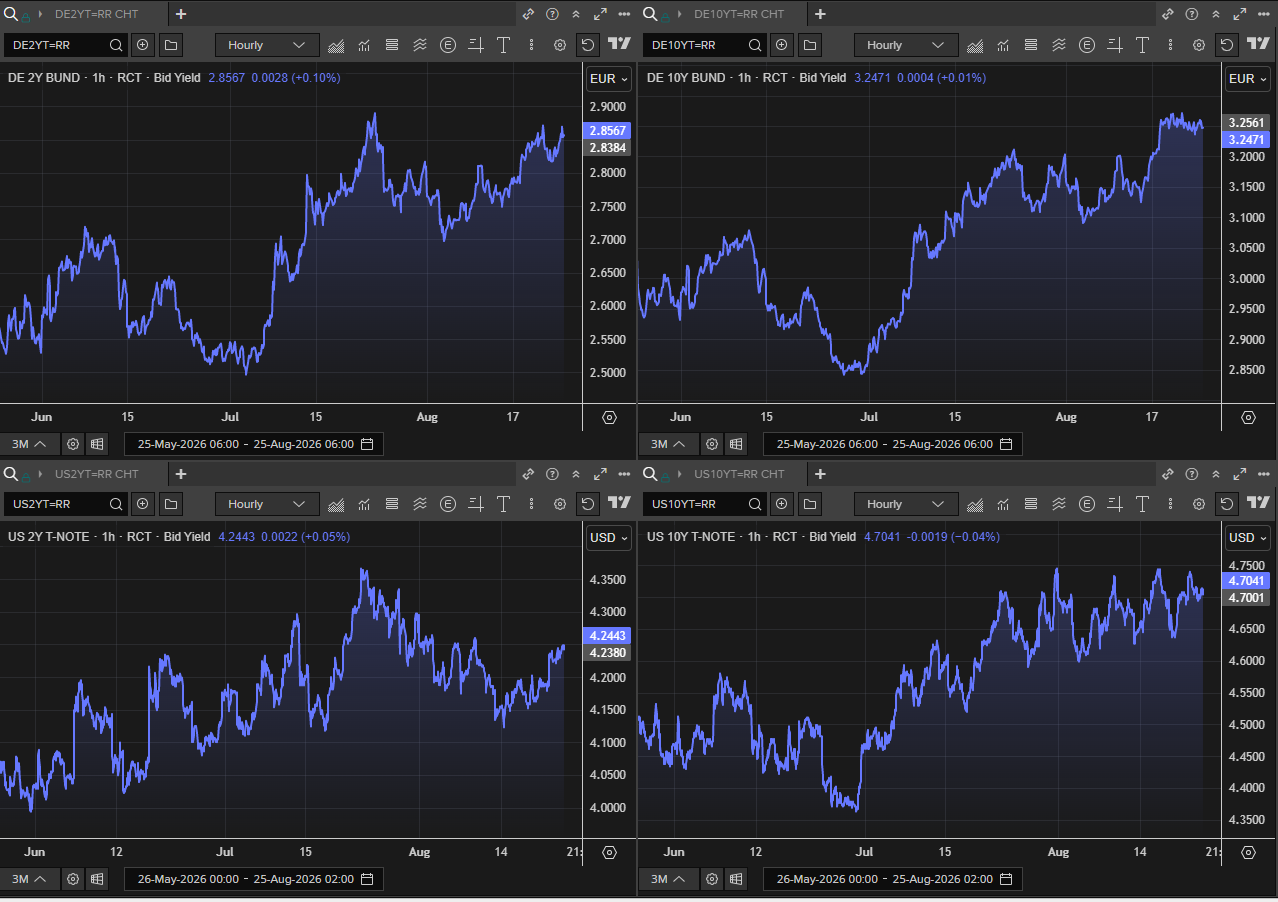Select the US2YT=RR CHT tab
The image size is (1278, 902).
pos(97,473)
